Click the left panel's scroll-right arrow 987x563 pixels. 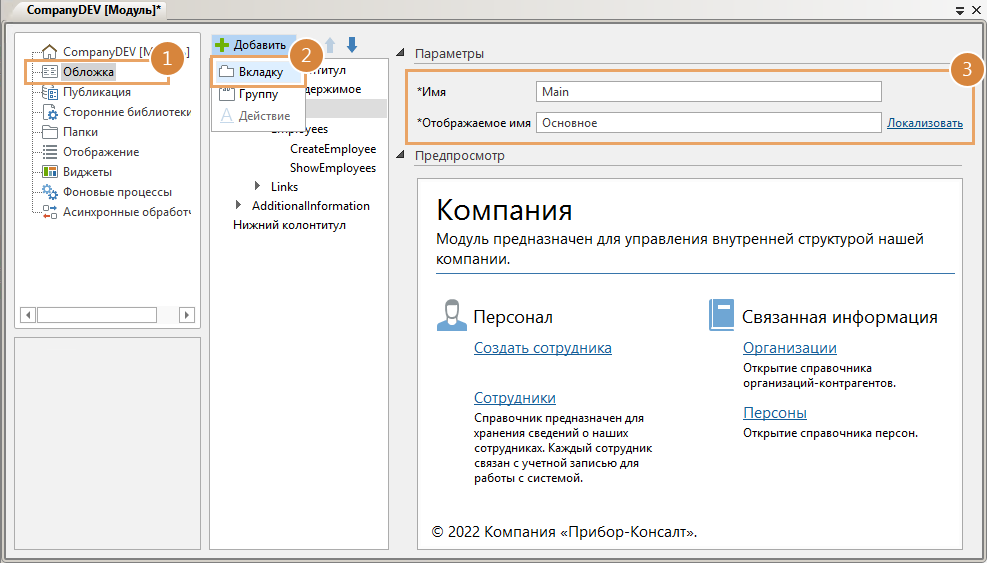pyautogui.click(x=186, y=315)
